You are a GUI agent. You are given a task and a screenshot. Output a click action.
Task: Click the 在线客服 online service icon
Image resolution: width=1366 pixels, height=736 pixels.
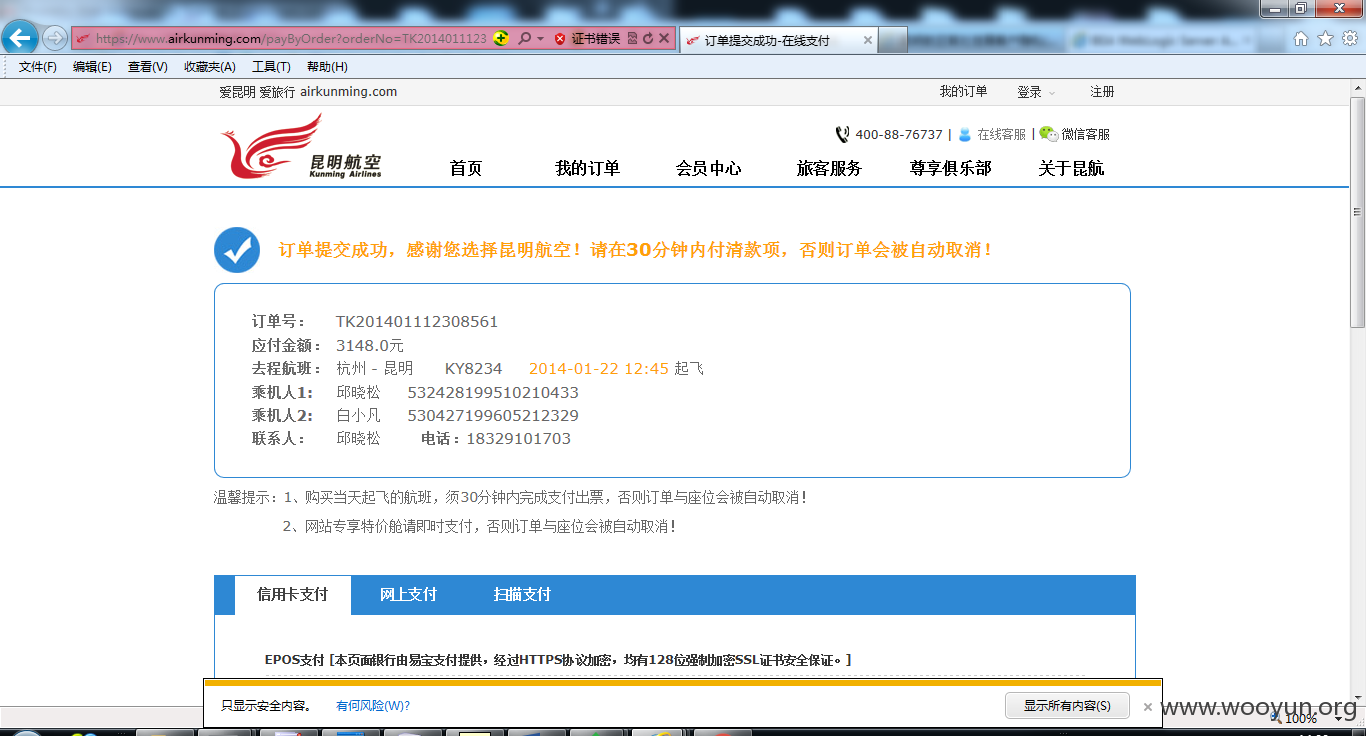(965, 134)
